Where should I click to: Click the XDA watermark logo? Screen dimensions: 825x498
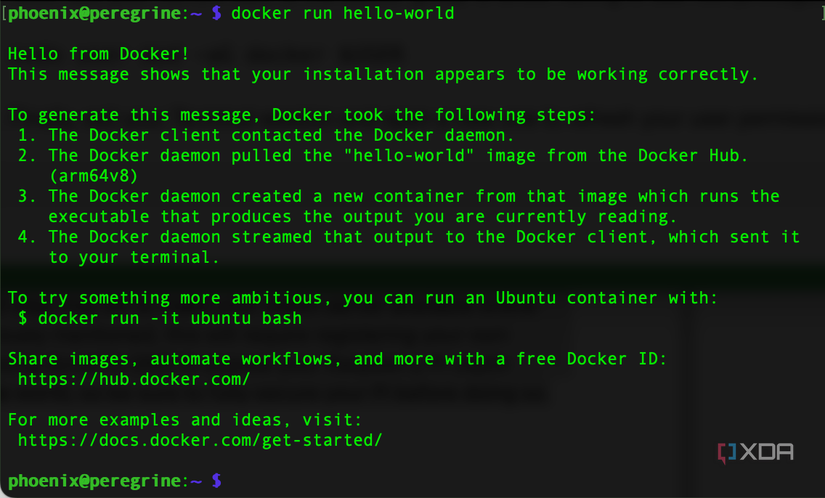pos(756,452)
